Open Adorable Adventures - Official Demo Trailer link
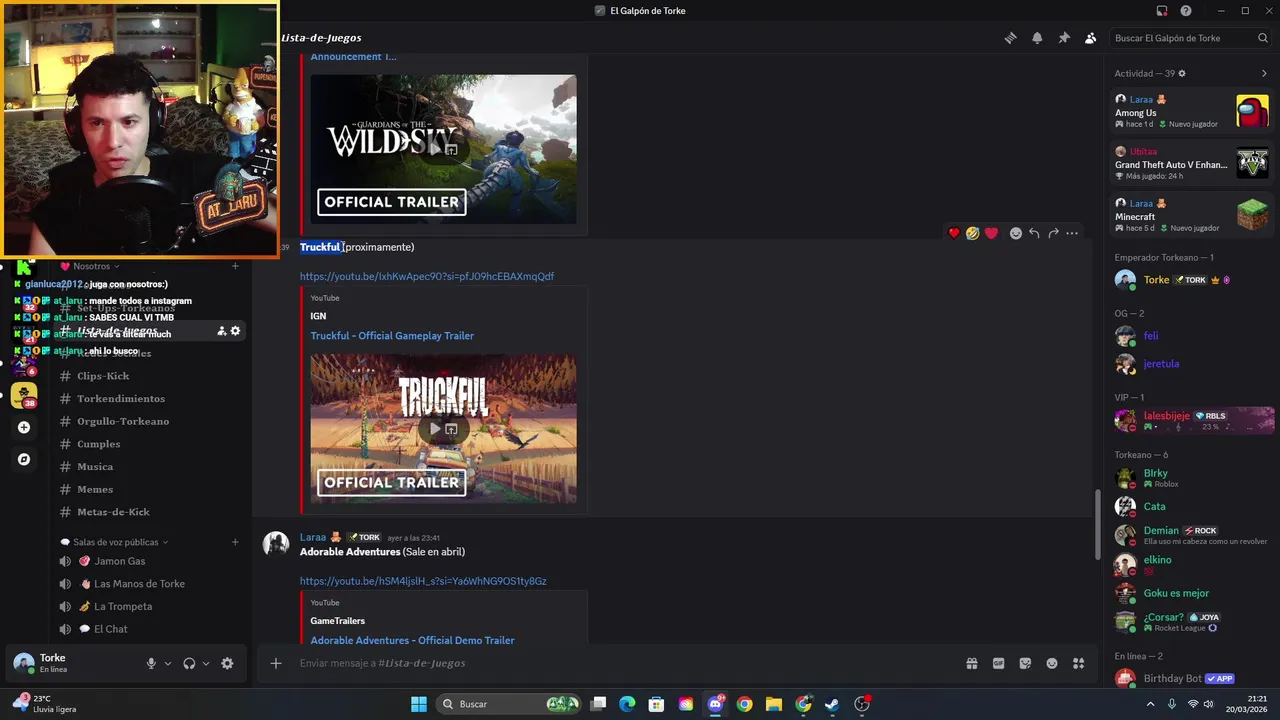Viewport: 1280px width, 720px height. click(x=412, y=640)
